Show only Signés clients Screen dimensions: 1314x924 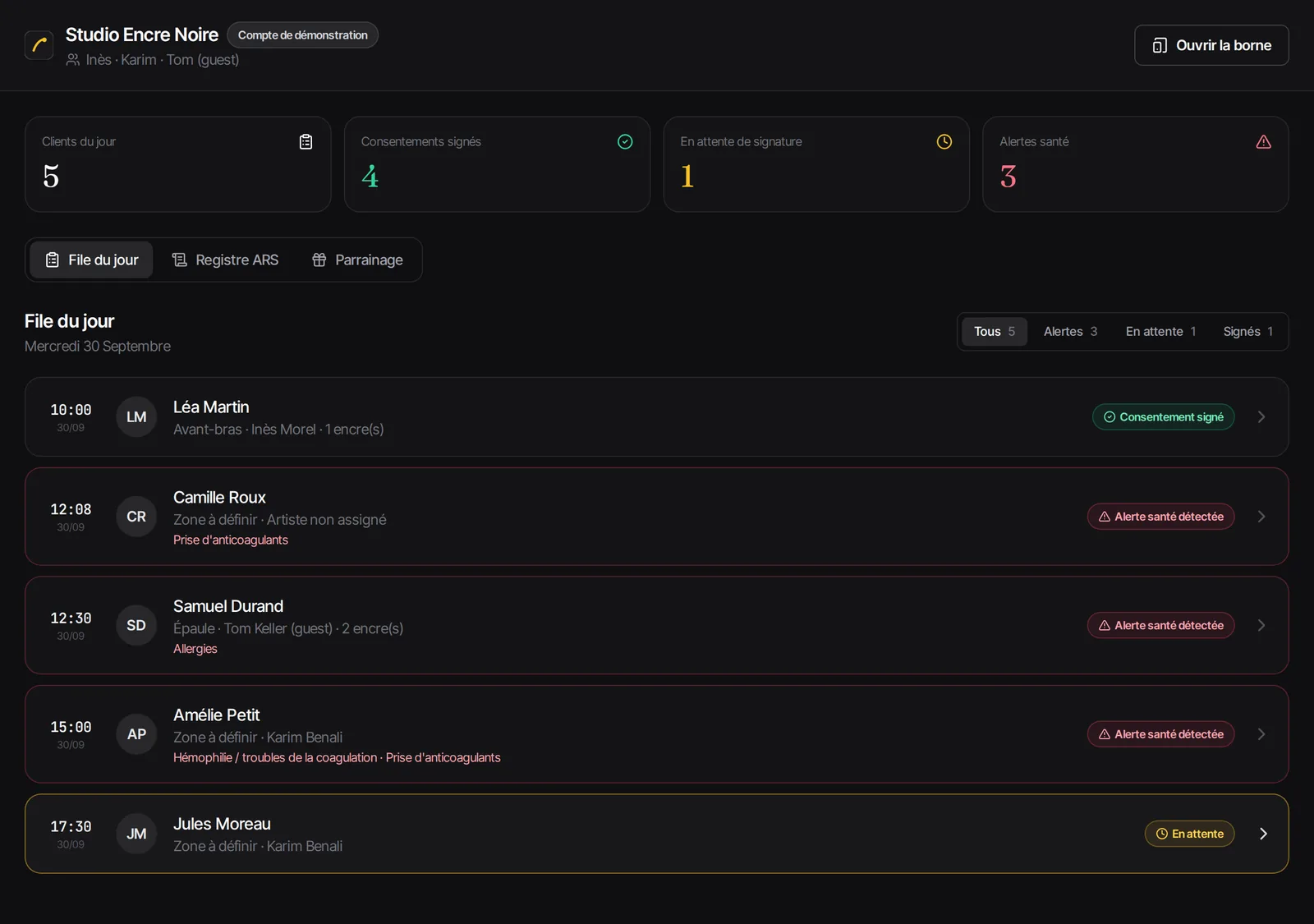(1247, 332)
